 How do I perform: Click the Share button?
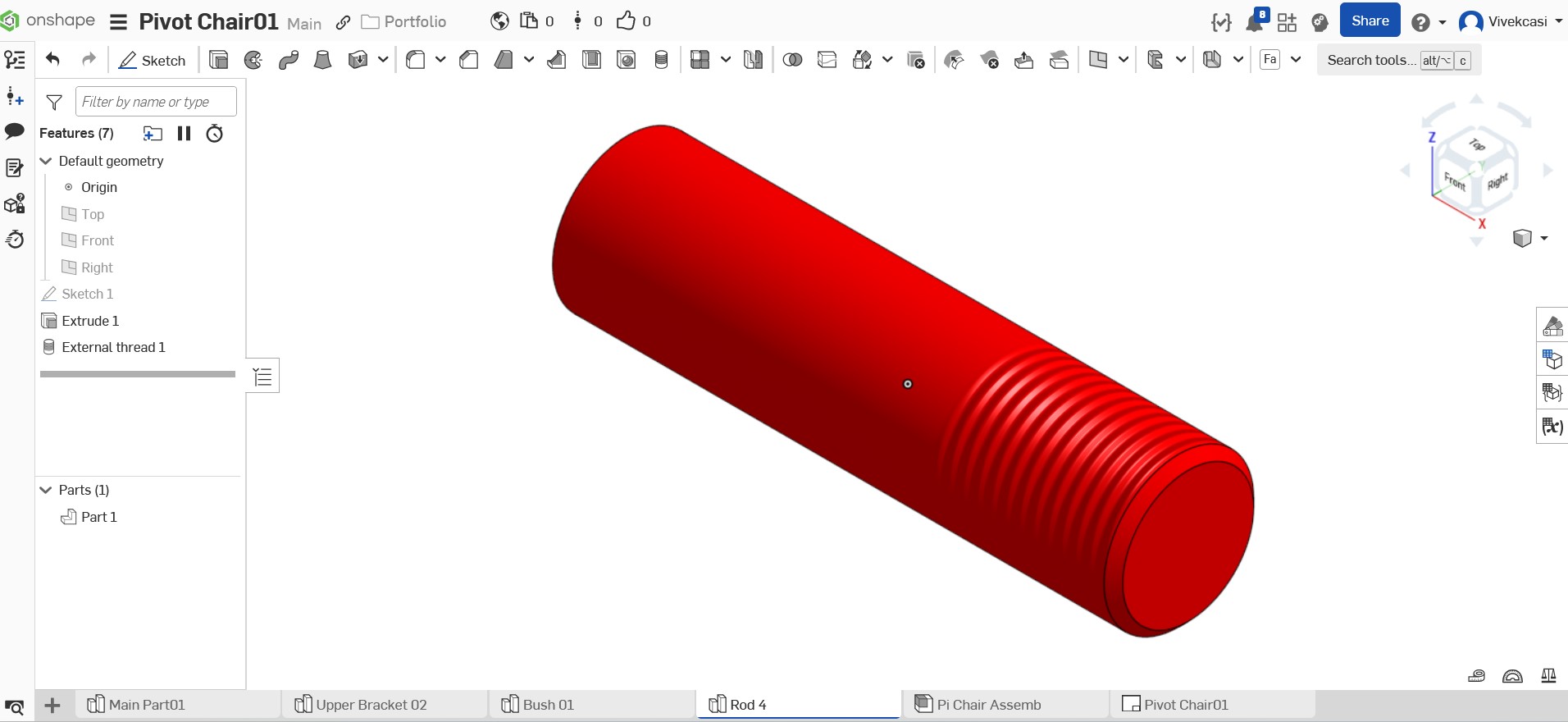pos(1370,21)
